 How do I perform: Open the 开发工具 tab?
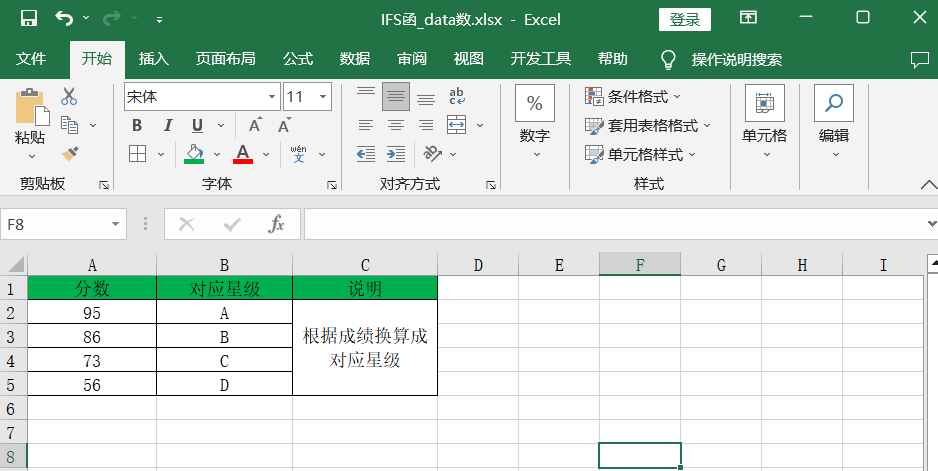click(x=541, y=59)
